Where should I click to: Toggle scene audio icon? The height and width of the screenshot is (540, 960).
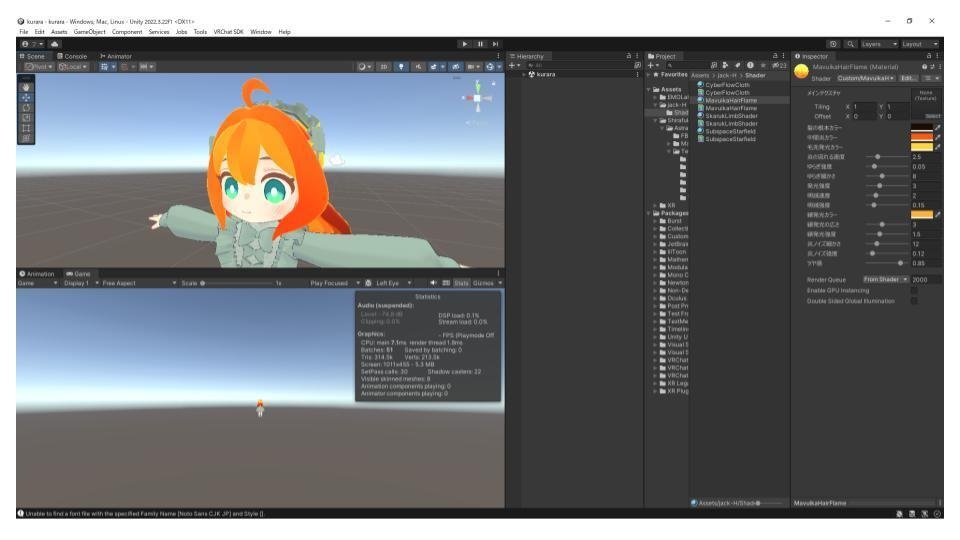(418, 67)
